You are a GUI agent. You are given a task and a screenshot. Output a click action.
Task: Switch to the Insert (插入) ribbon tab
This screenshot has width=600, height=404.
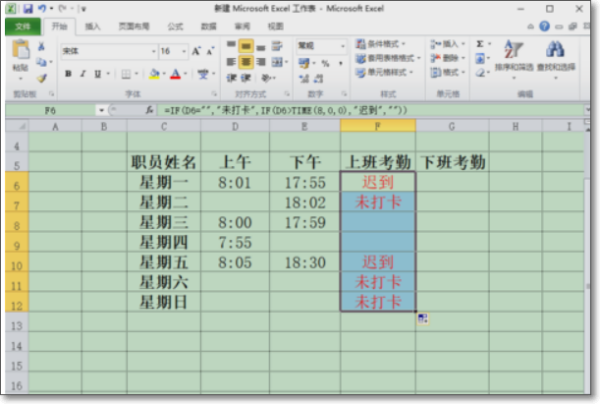[x=92, y=26]
